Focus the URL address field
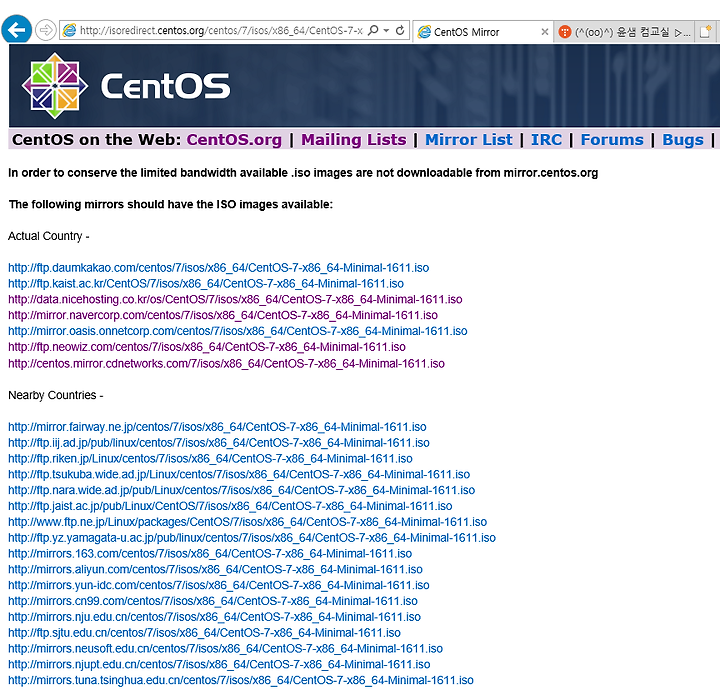 click(221, 30)
